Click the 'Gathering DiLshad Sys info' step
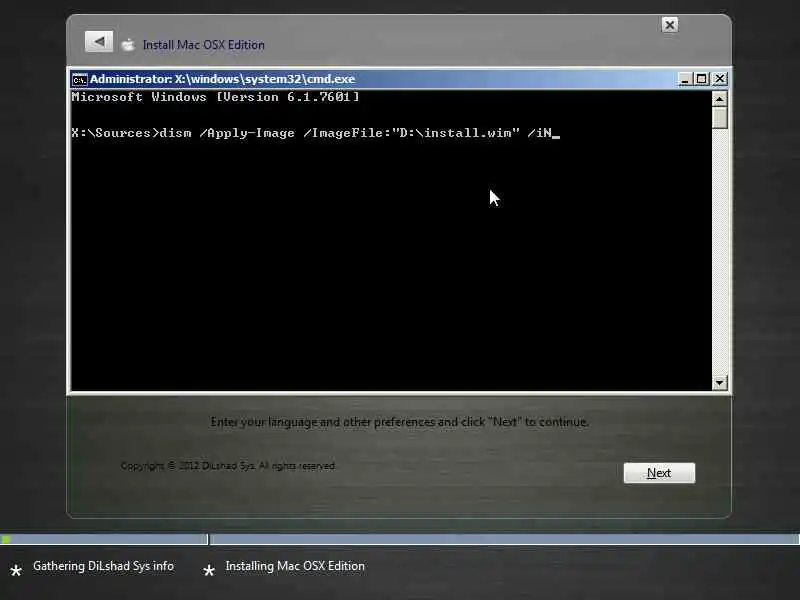Image resolution: width=800 pixels, height=600 pixels. click(103, 566)
